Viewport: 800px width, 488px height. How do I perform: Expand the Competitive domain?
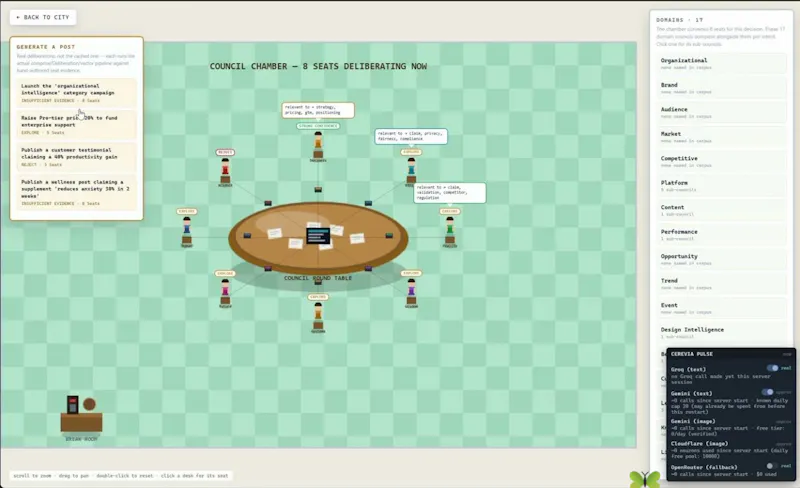(x=721, y=161)
